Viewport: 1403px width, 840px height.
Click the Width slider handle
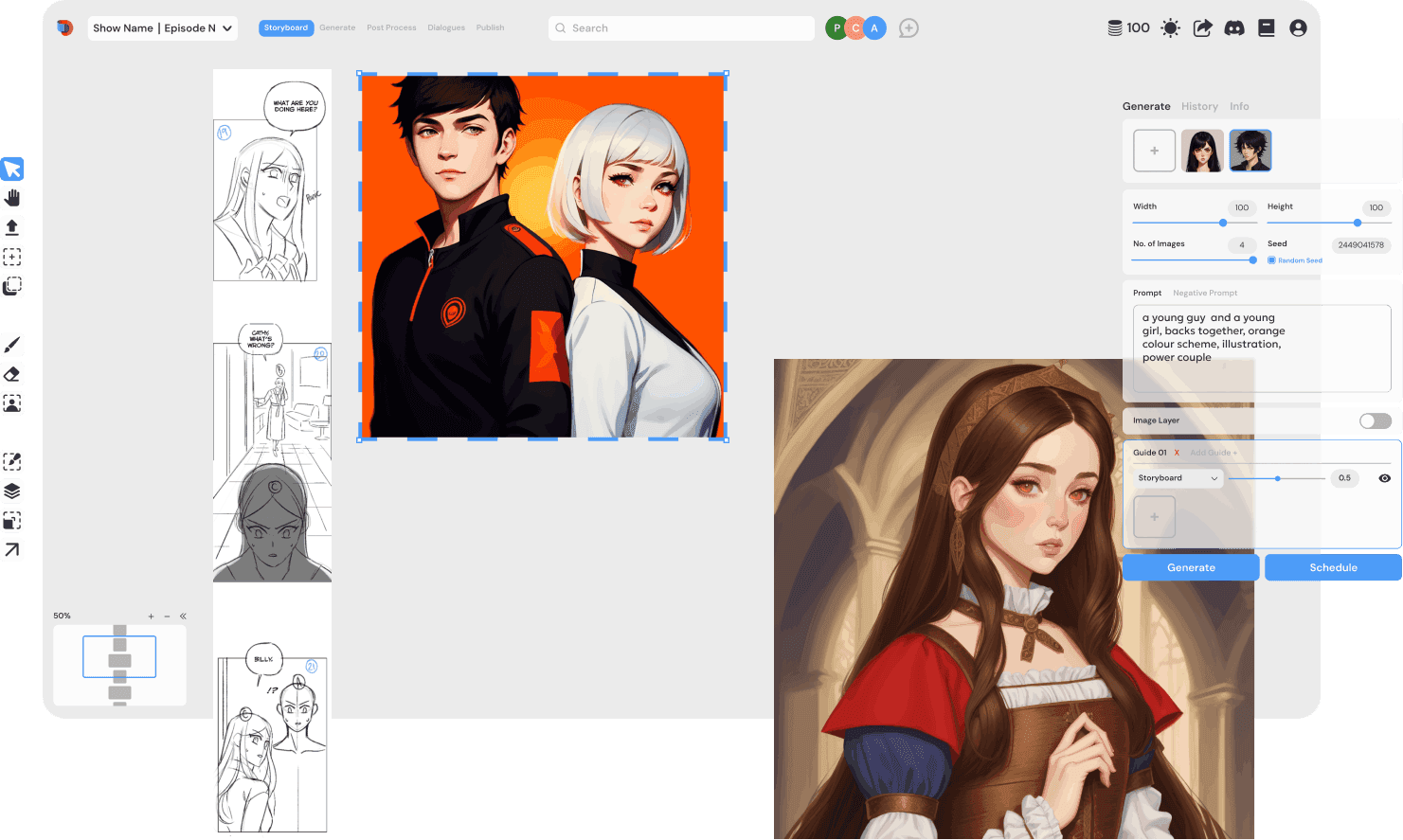1223,223
